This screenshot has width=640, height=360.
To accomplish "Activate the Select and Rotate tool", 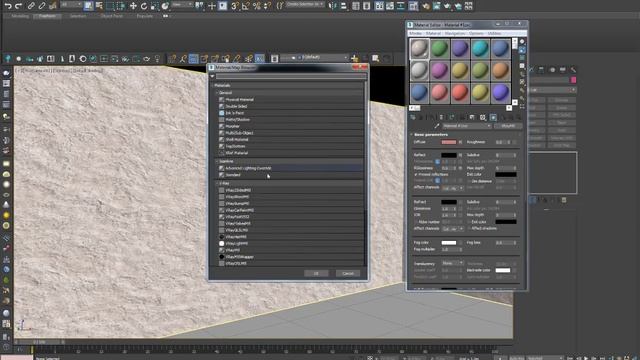I will click(144, 6).
